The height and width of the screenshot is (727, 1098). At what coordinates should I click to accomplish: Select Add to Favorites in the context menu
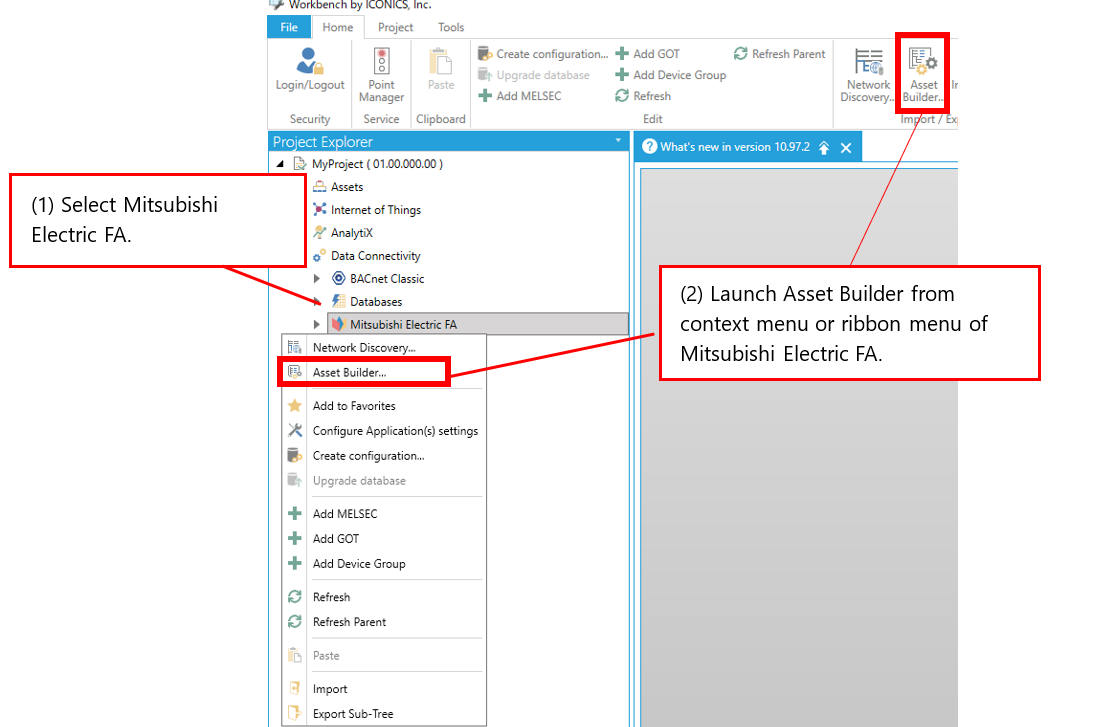354,406
